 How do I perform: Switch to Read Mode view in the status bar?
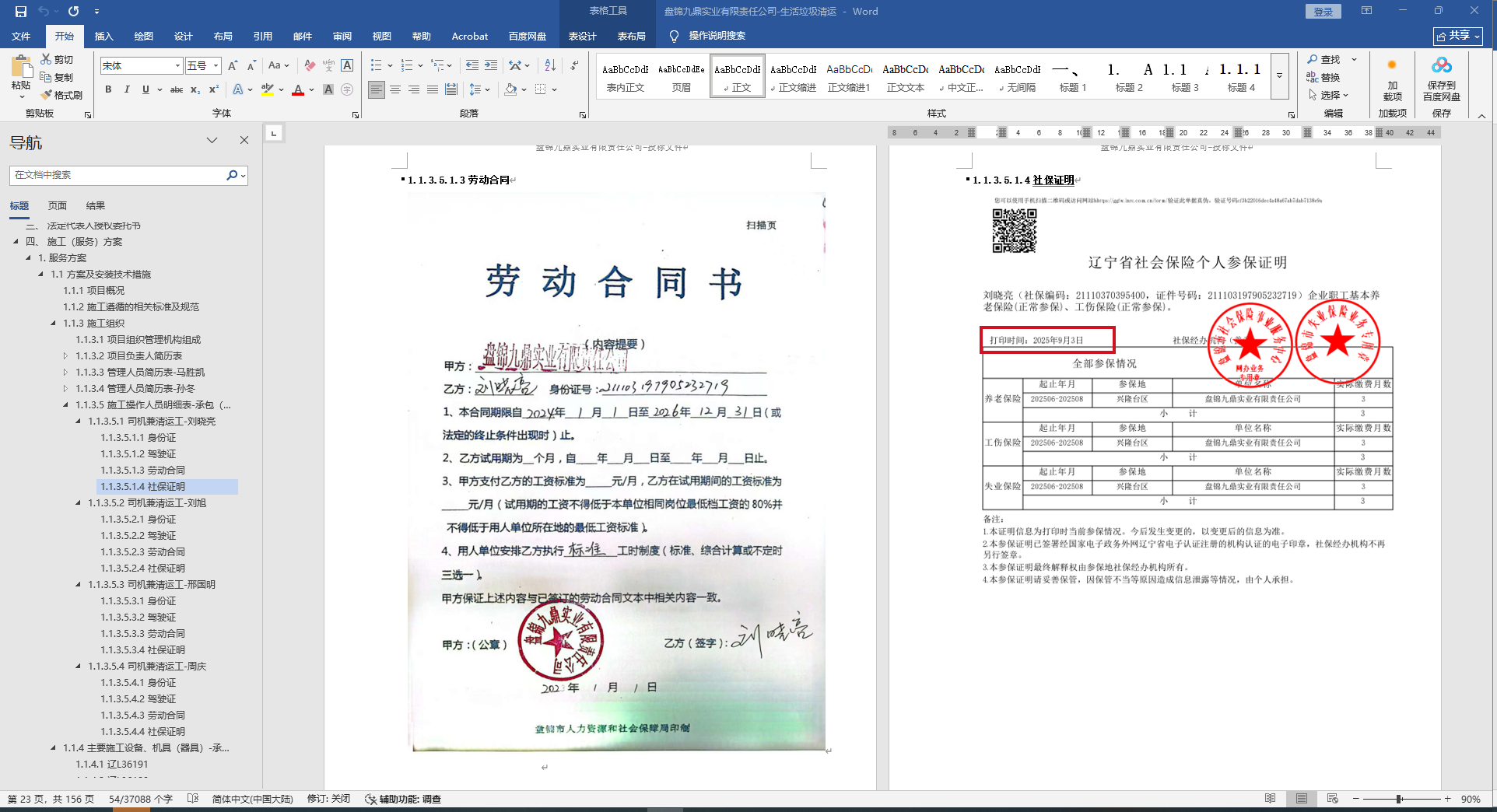[x=1271, y=799]
